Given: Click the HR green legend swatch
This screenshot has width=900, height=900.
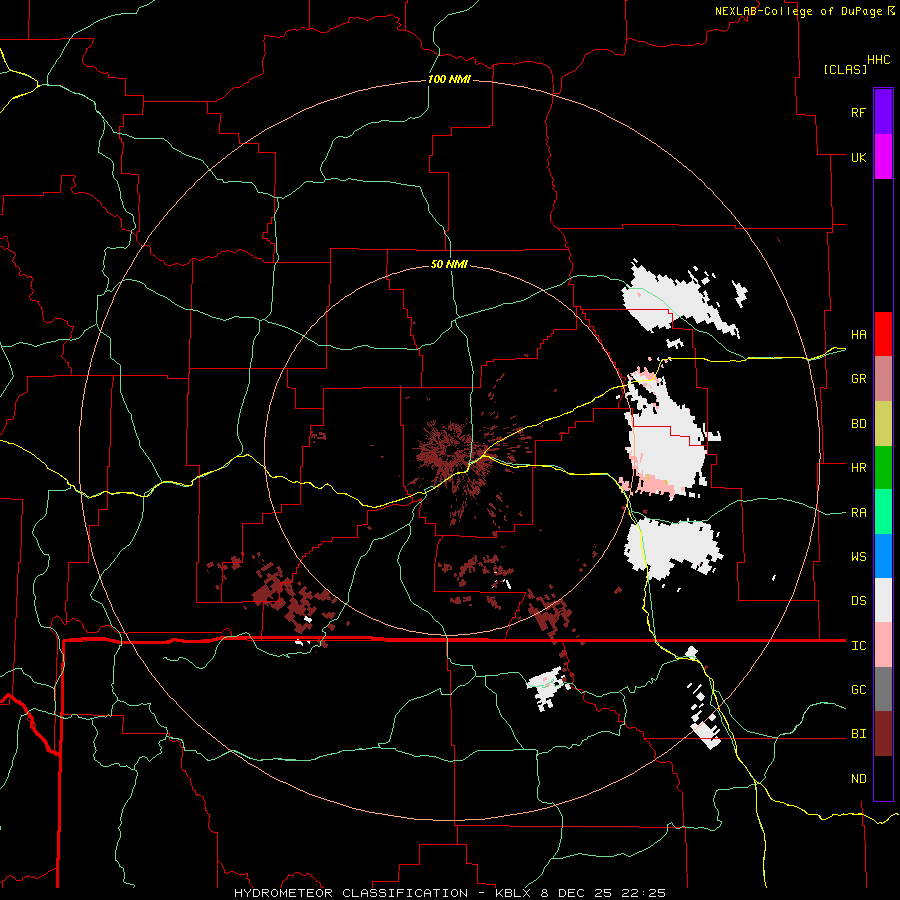Looking at the screenshot, I should click(883, 468).
